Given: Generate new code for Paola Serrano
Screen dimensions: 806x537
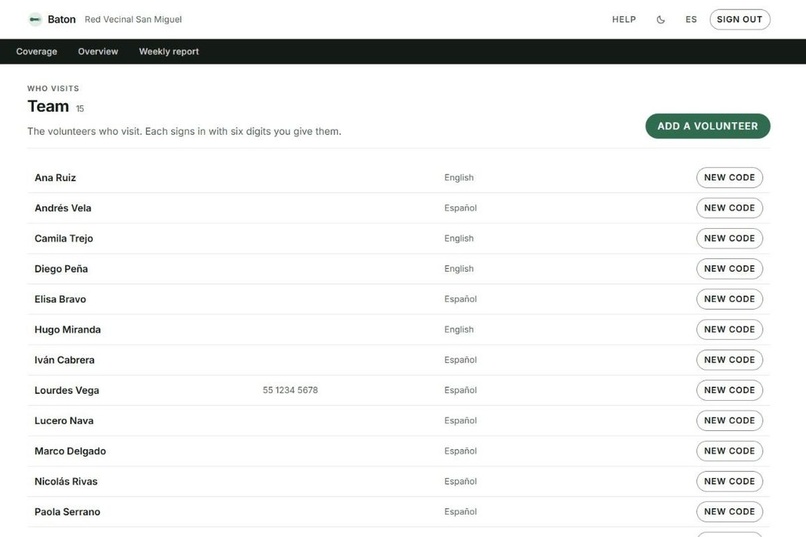Looking at the screenshot, I should click(x=729, y=511).
